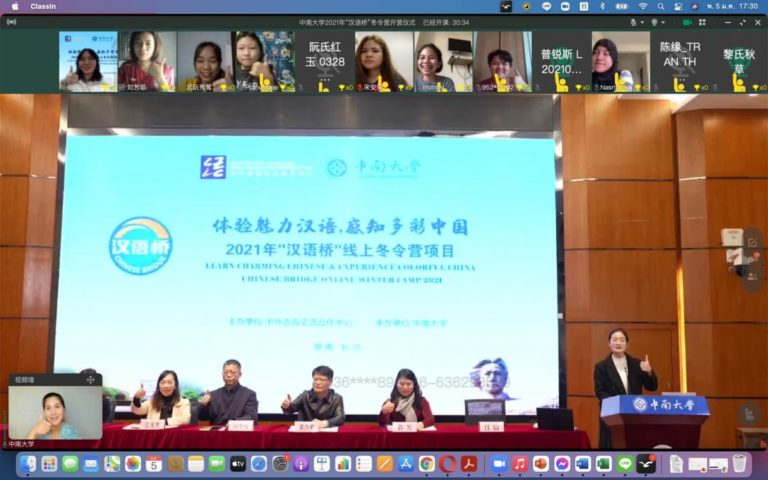Click the move handle on the 视频墙 window
This screenshot has width=768, height=480.
(x=91, y=380)
